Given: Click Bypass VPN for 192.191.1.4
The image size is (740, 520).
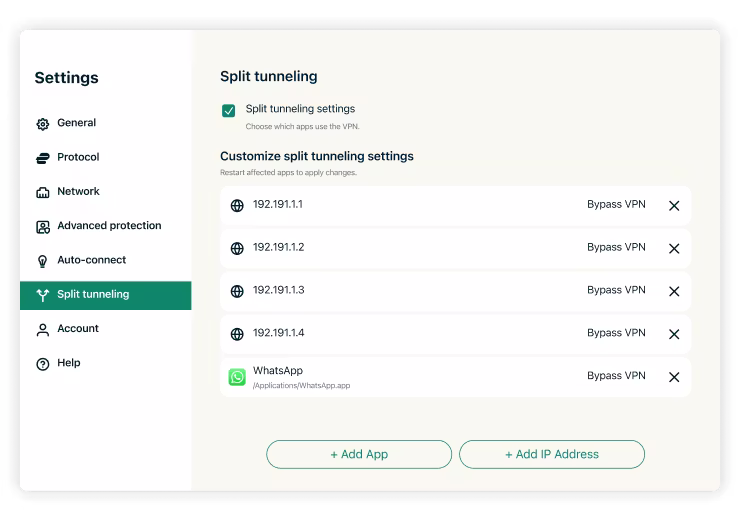Looking at the screenshot, I should click(616, 333).
